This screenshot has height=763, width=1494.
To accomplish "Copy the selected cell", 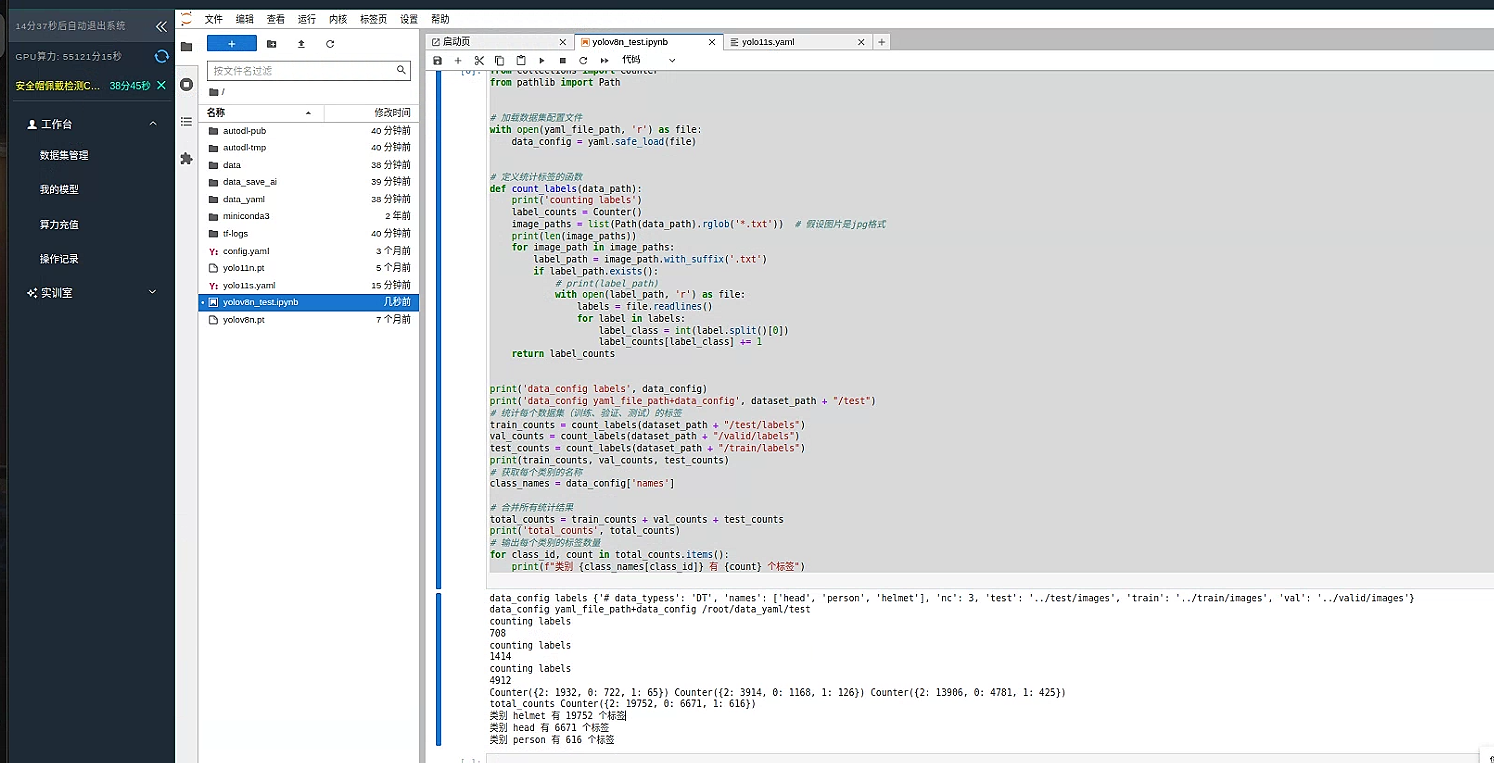I will point(500,60).
